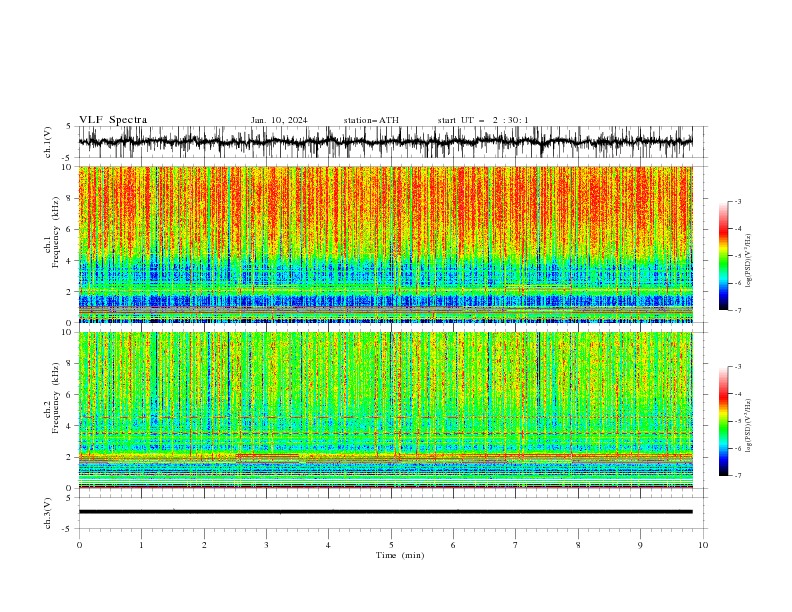Click the ch.1 spectrogram panel

pos(385,244)
